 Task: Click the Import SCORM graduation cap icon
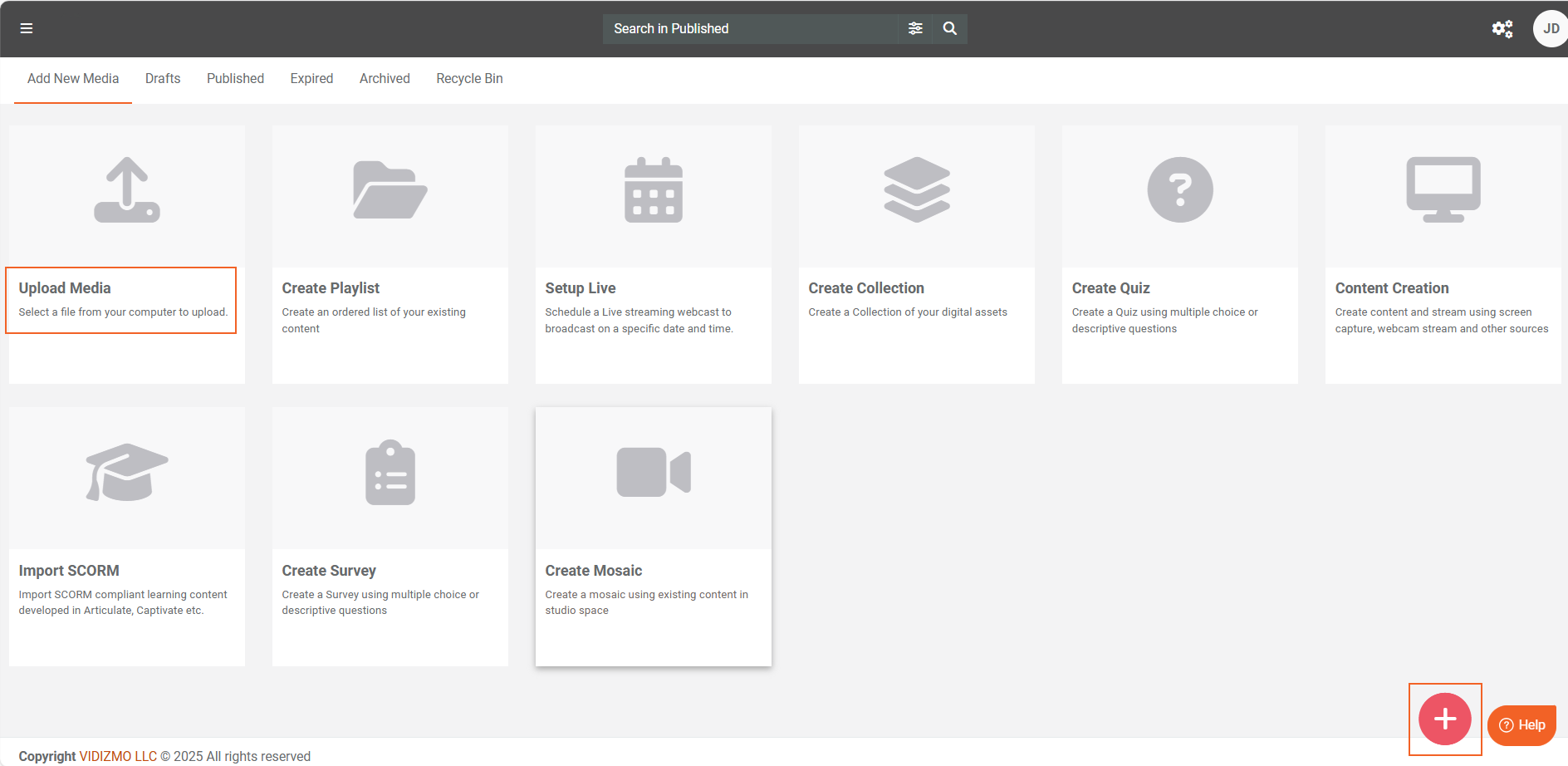pos(127,472)
